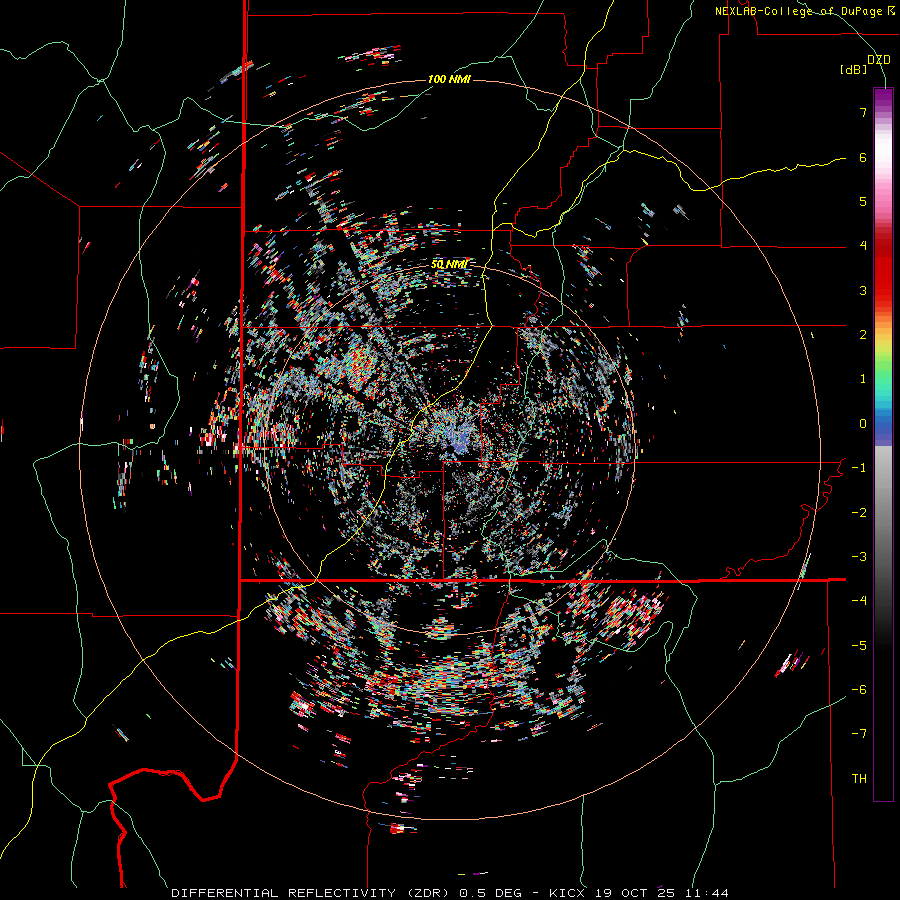Click the 50 NMI range ring label

click(x=449, y=264)
